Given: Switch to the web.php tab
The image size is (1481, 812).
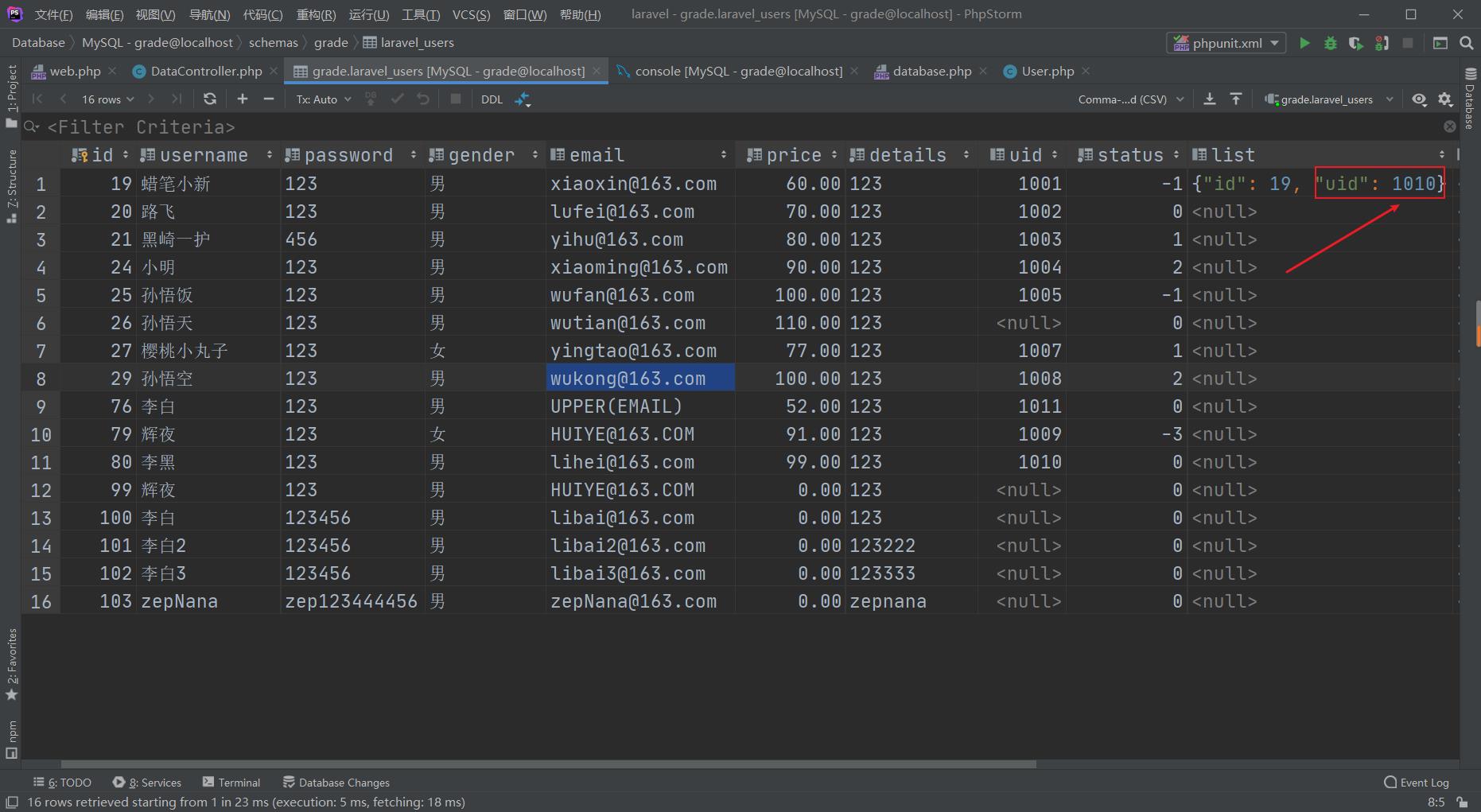Looking at the screenshot, I should point(75,71).
